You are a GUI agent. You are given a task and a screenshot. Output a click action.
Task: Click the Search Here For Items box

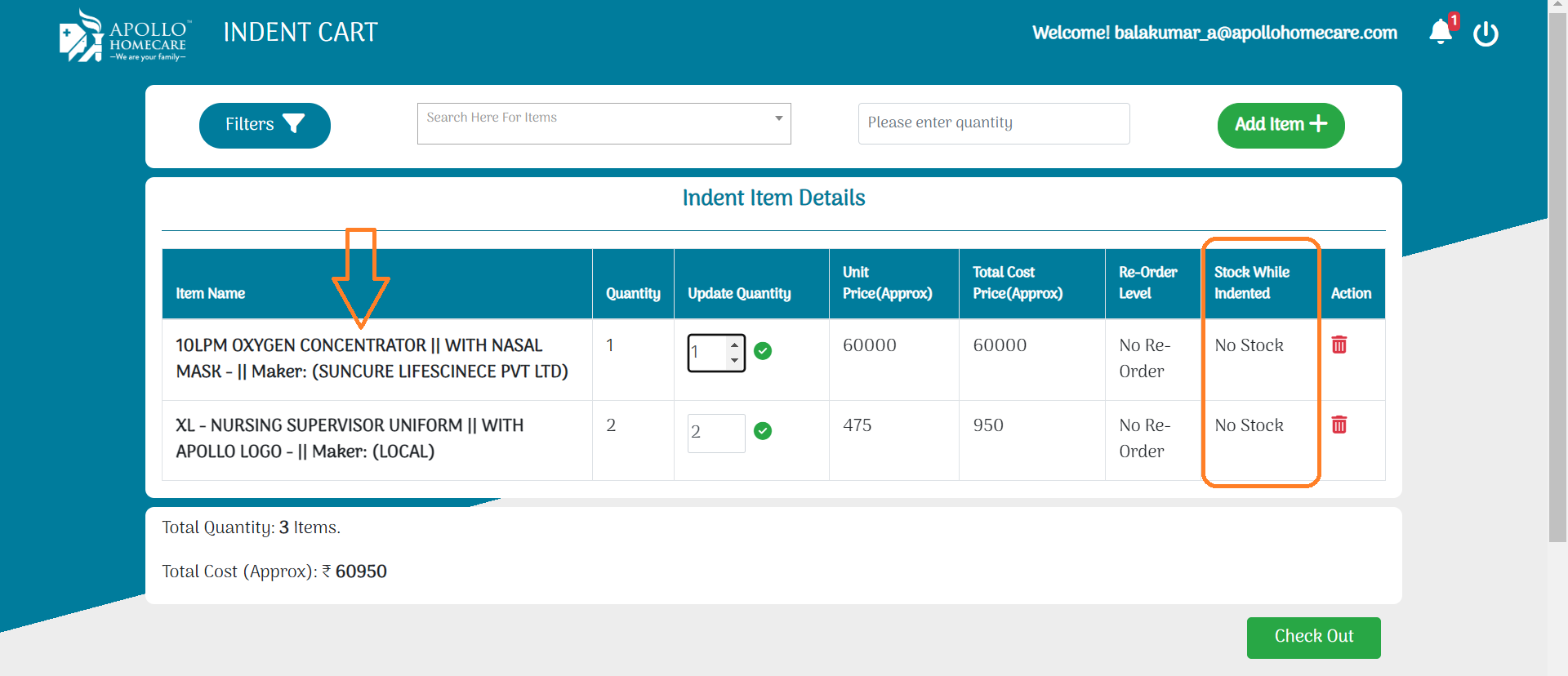596,123
